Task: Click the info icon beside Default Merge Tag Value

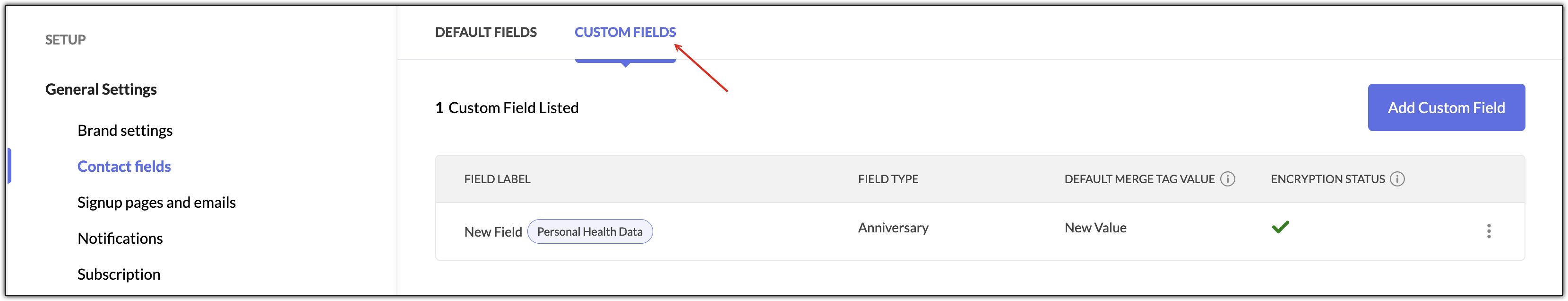Action: click(1228, 179)
